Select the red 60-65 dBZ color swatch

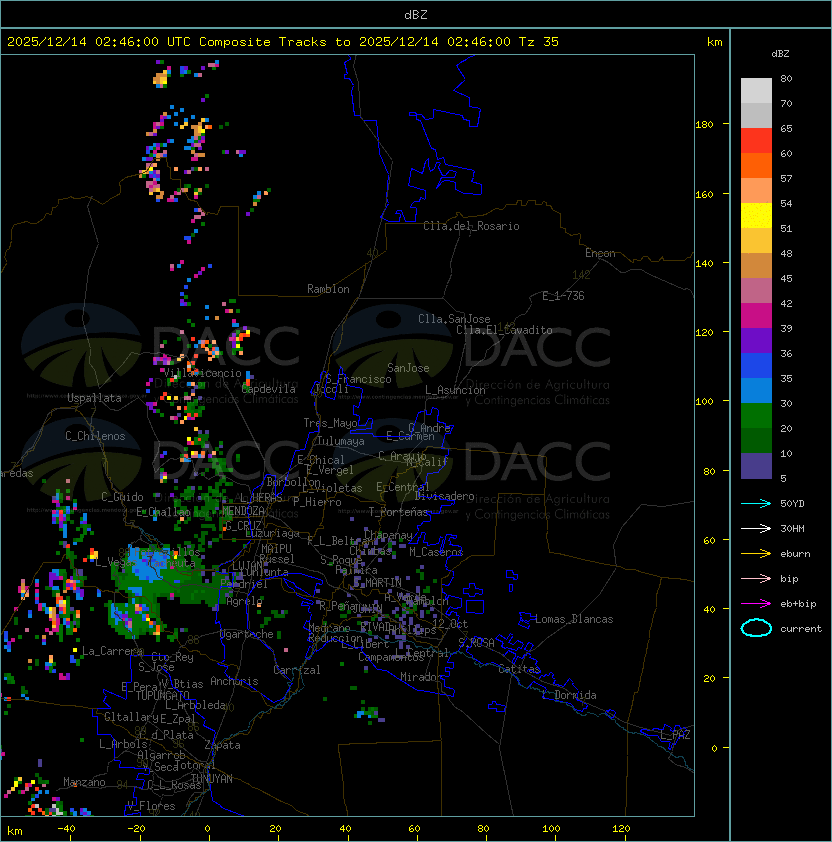(756, 141)
